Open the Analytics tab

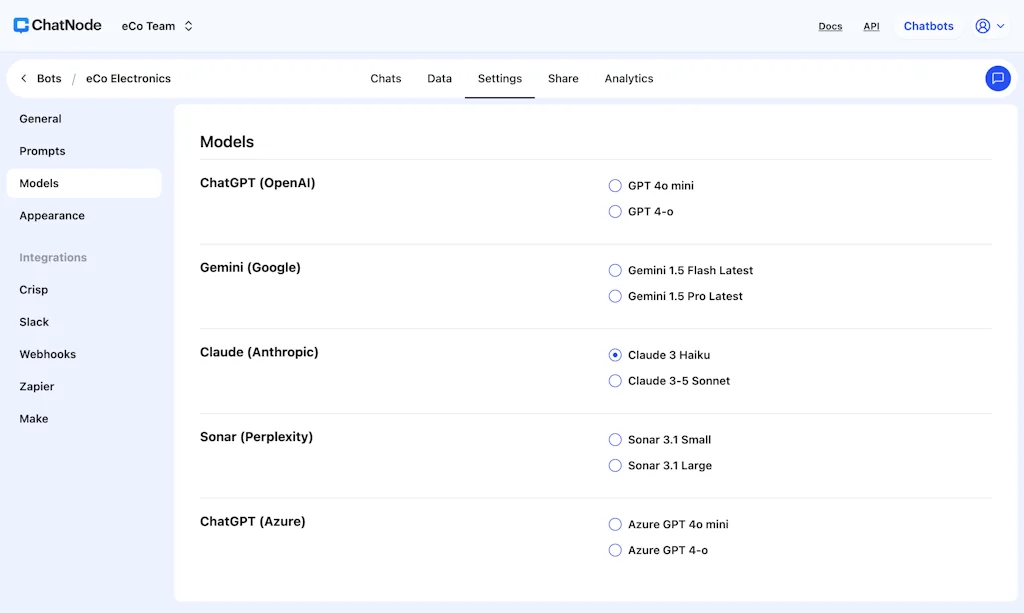(x=629, y=78)
